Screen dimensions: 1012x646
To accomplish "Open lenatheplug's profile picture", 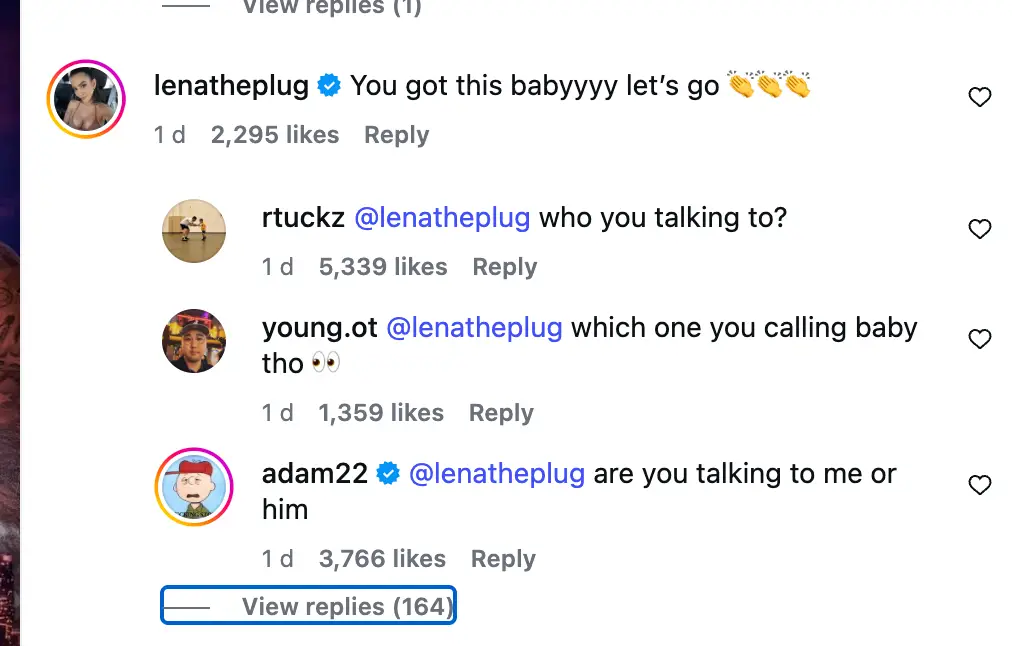I will click(86, 99).
